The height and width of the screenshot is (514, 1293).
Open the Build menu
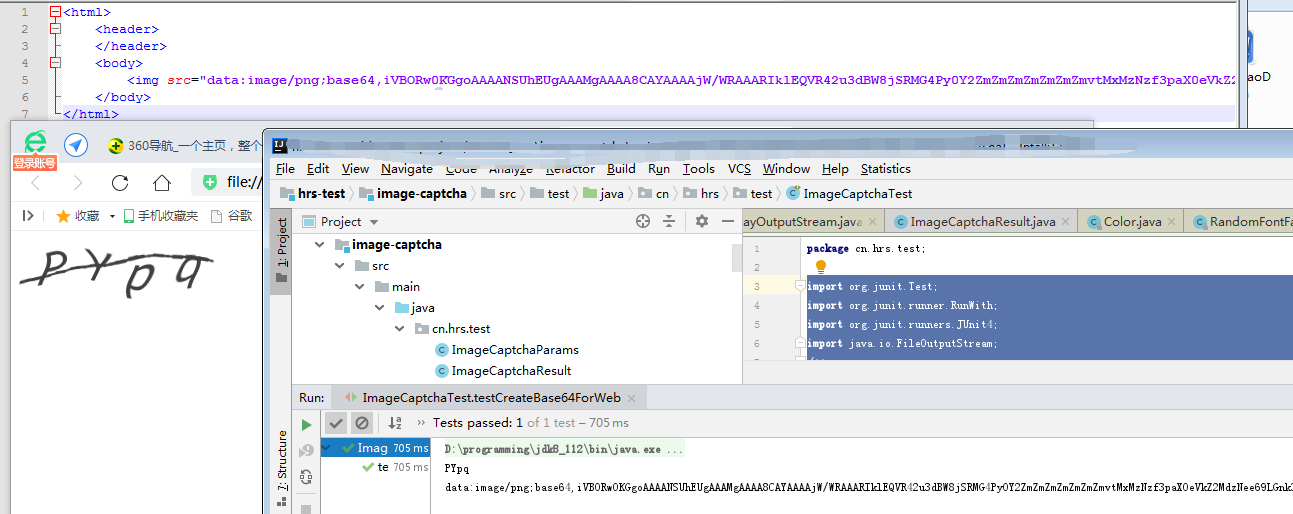[x=621, y=169]
